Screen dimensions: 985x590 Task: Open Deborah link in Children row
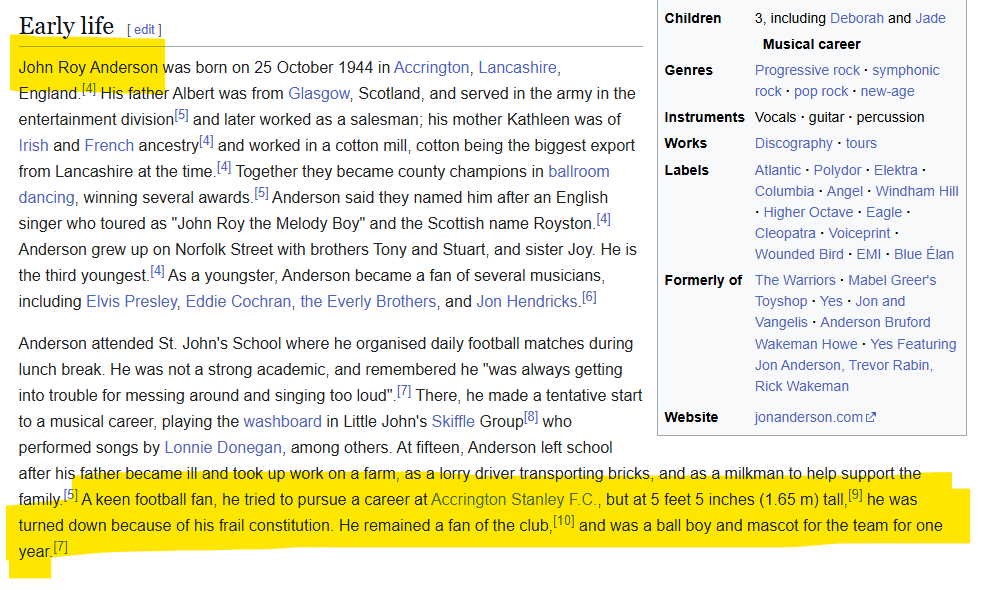[857, 18]
